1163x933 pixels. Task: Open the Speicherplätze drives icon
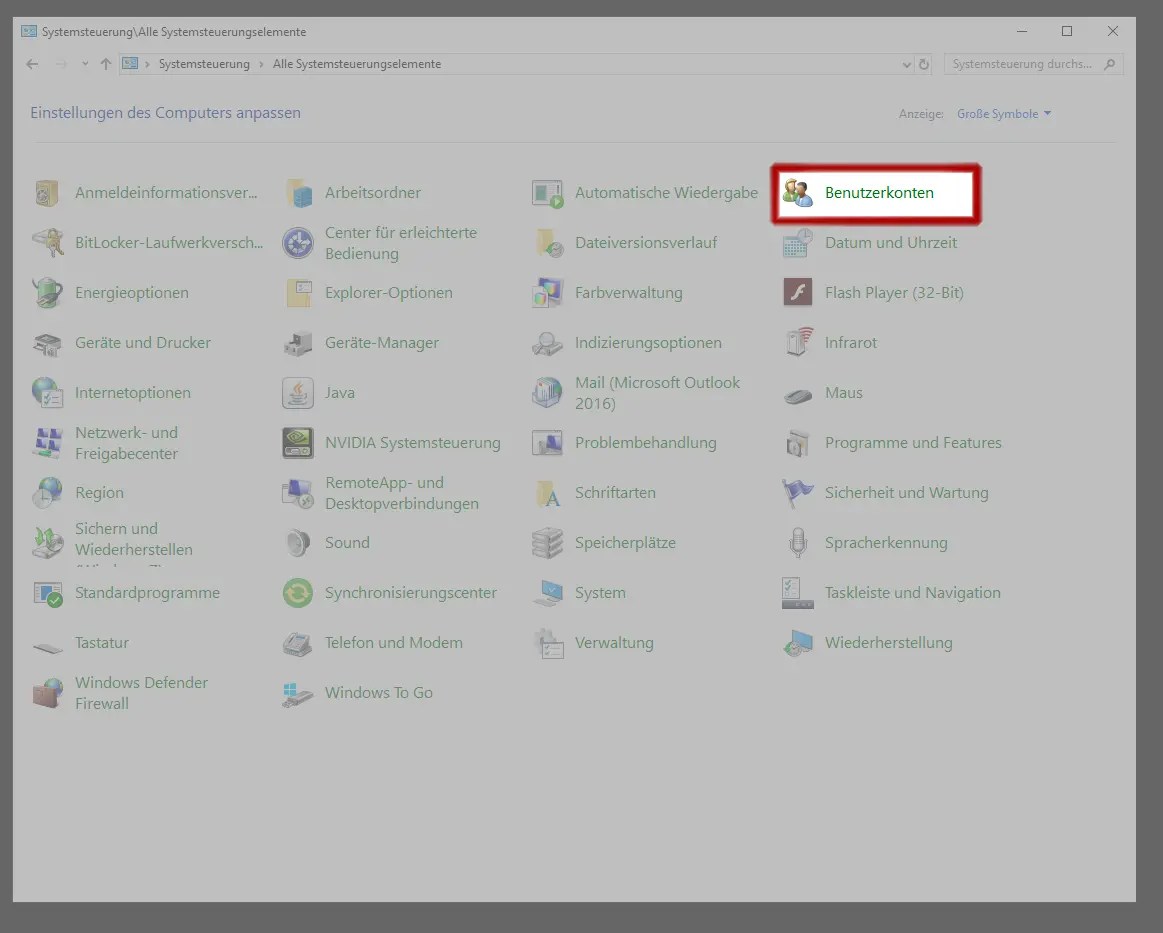click(x=547, y=543)
